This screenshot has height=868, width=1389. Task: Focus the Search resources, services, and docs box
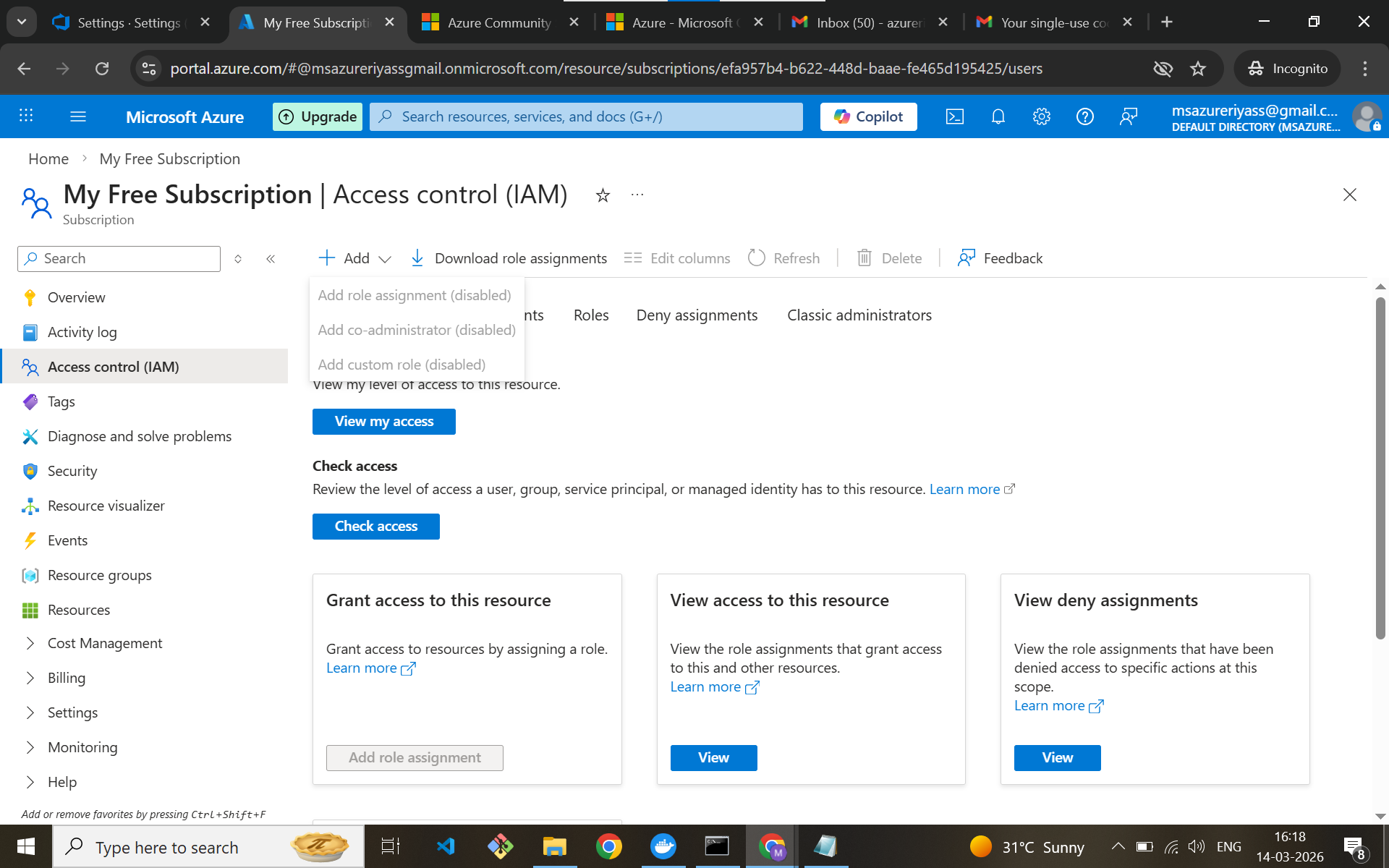[x=586, y=116]
